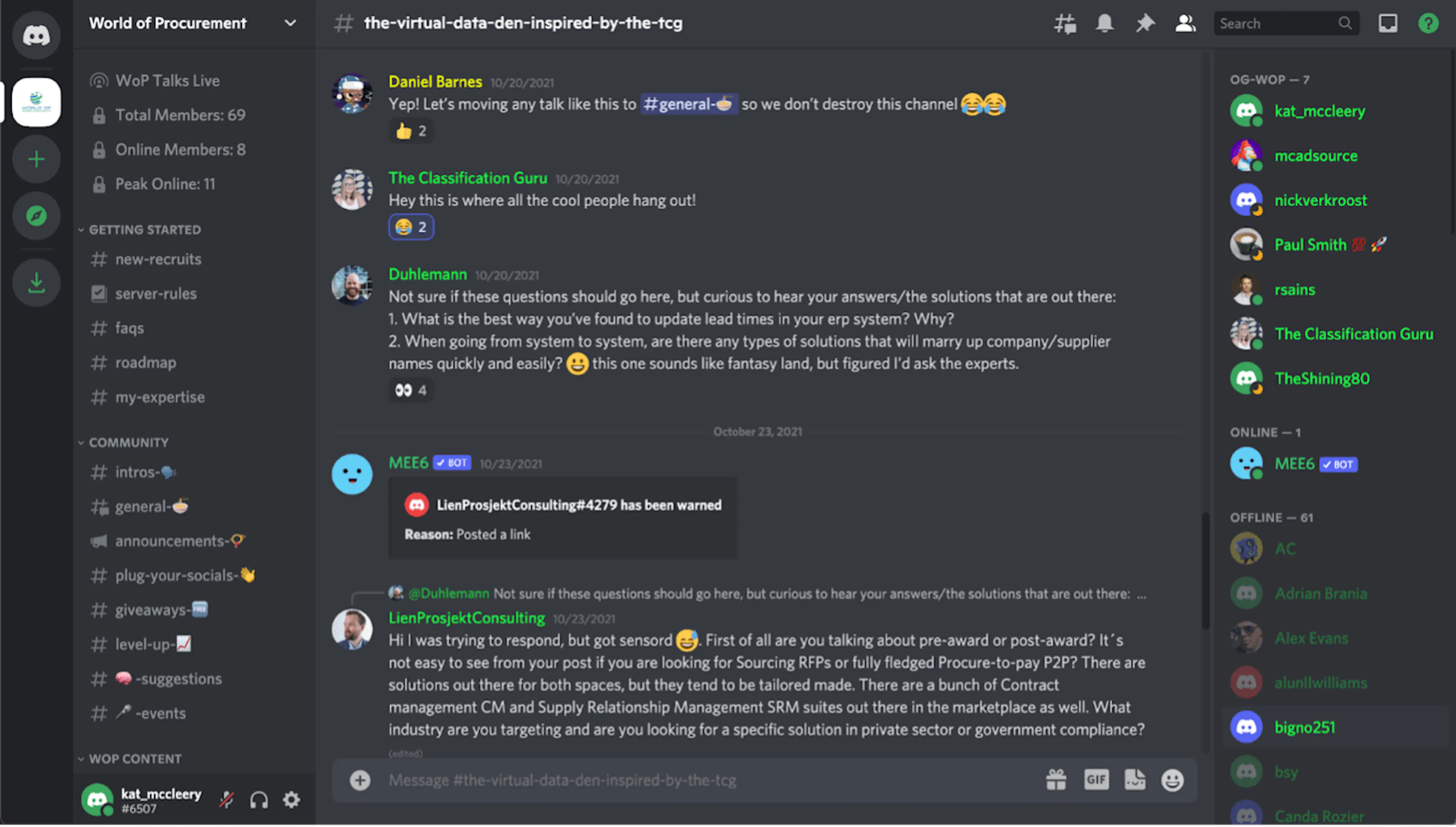Follow the #general channel mention link
This screenshot has height=827, width=1456.
click(x=689, y=104)
